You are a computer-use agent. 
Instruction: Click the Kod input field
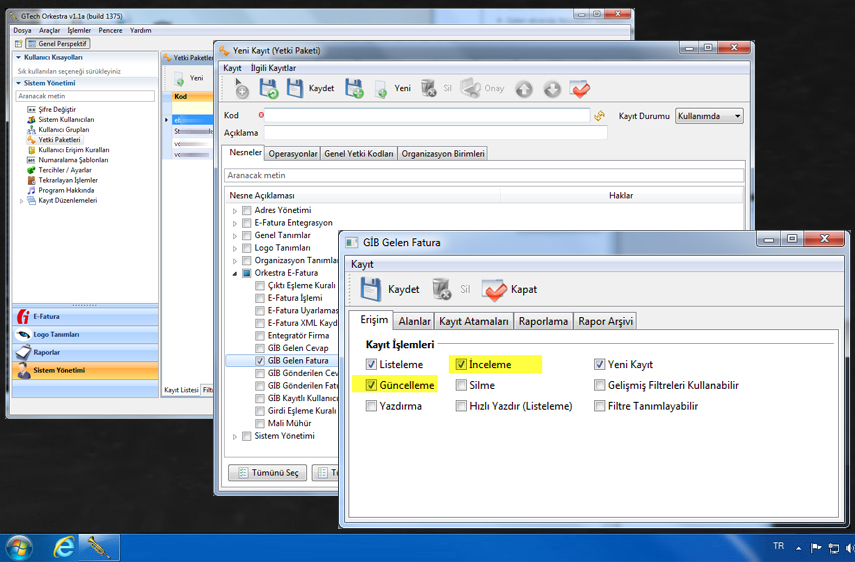click(x=427, y=116)
